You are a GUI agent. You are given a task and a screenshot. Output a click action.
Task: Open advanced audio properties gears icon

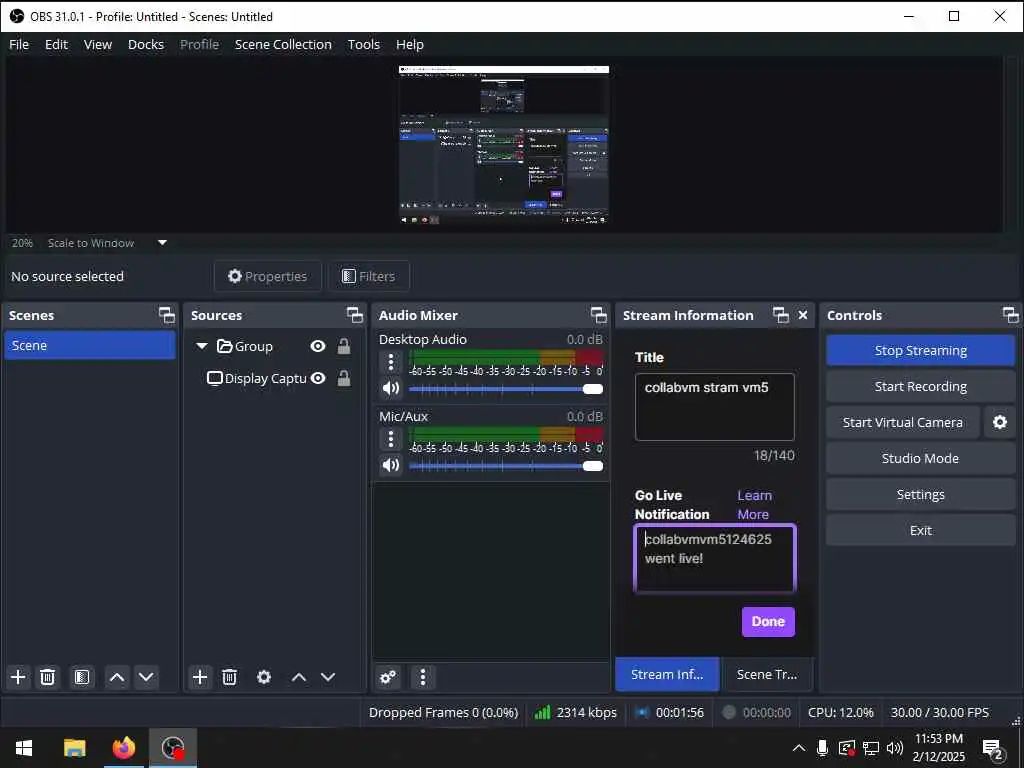pyautogui.click(x=388, y=677)
